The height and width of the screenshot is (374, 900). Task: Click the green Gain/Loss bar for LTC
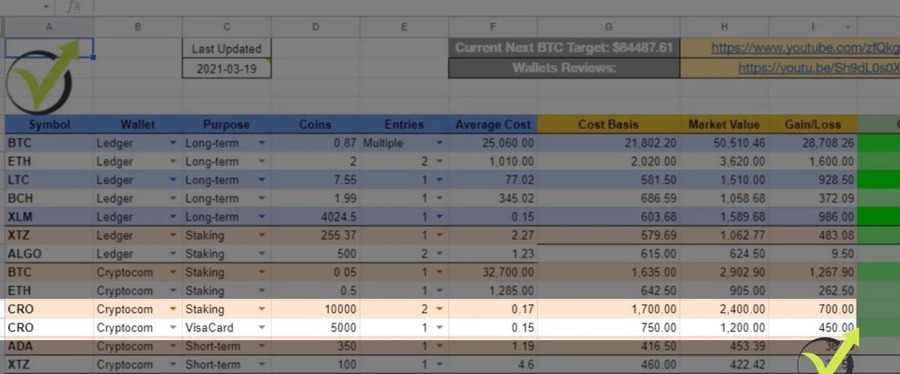[878, 180]
